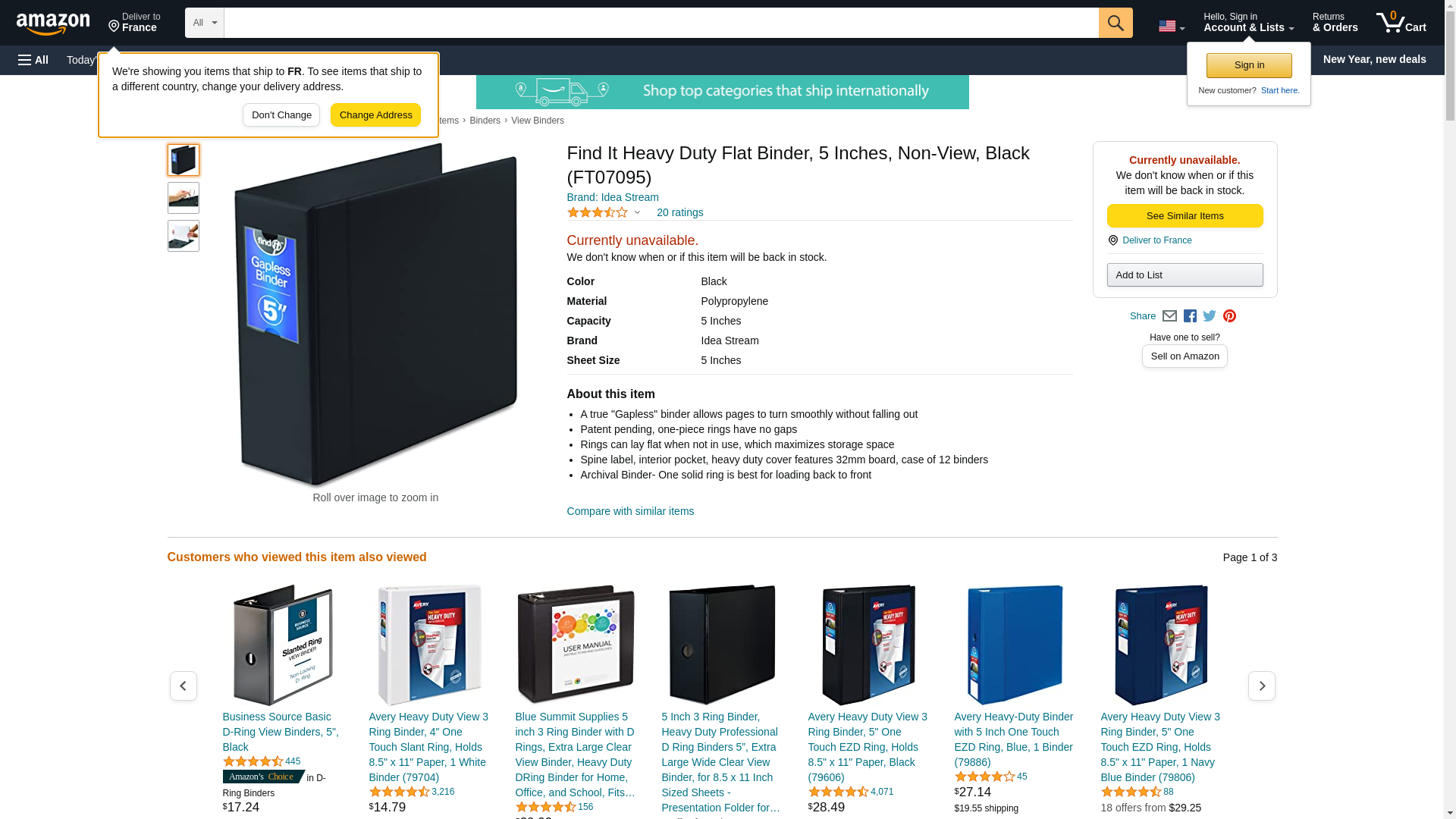The width and height of the screenshot is (1456, 819).
Task: Share on Twitter bird icon
Action: (x=1210, y=316)
